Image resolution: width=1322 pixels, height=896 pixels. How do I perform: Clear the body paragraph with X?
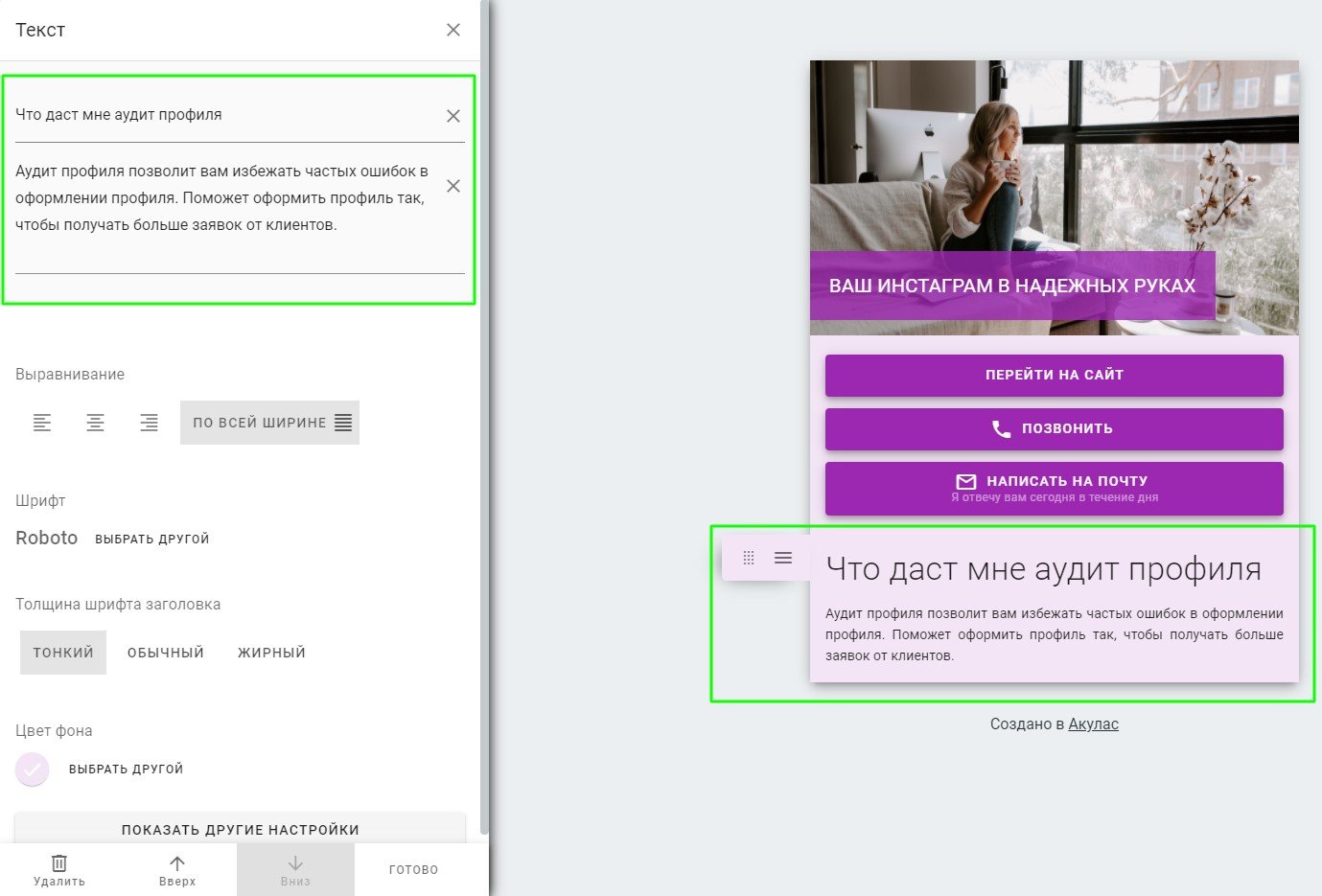(453, 186)
